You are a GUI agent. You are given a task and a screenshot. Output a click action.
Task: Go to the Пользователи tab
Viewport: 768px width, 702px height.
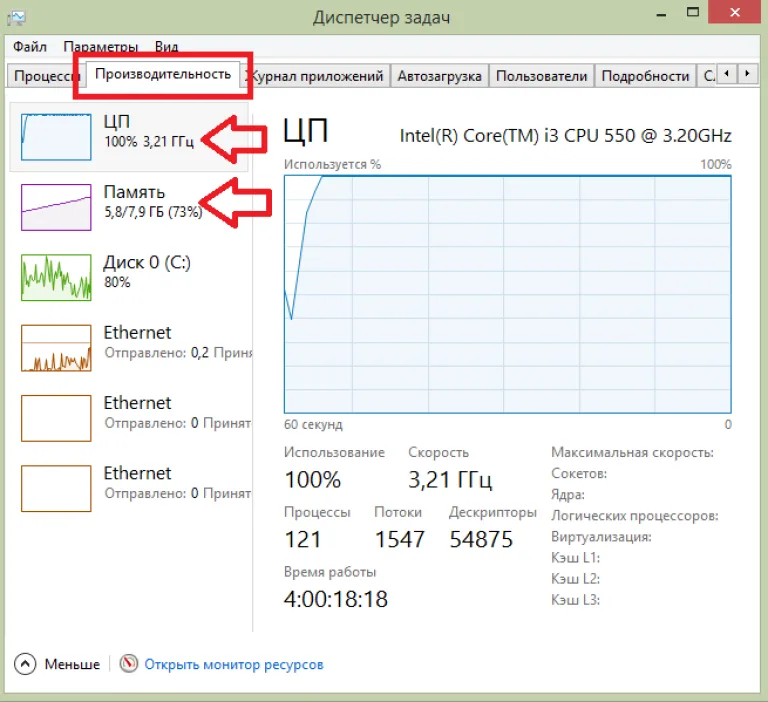pos(541,76)
